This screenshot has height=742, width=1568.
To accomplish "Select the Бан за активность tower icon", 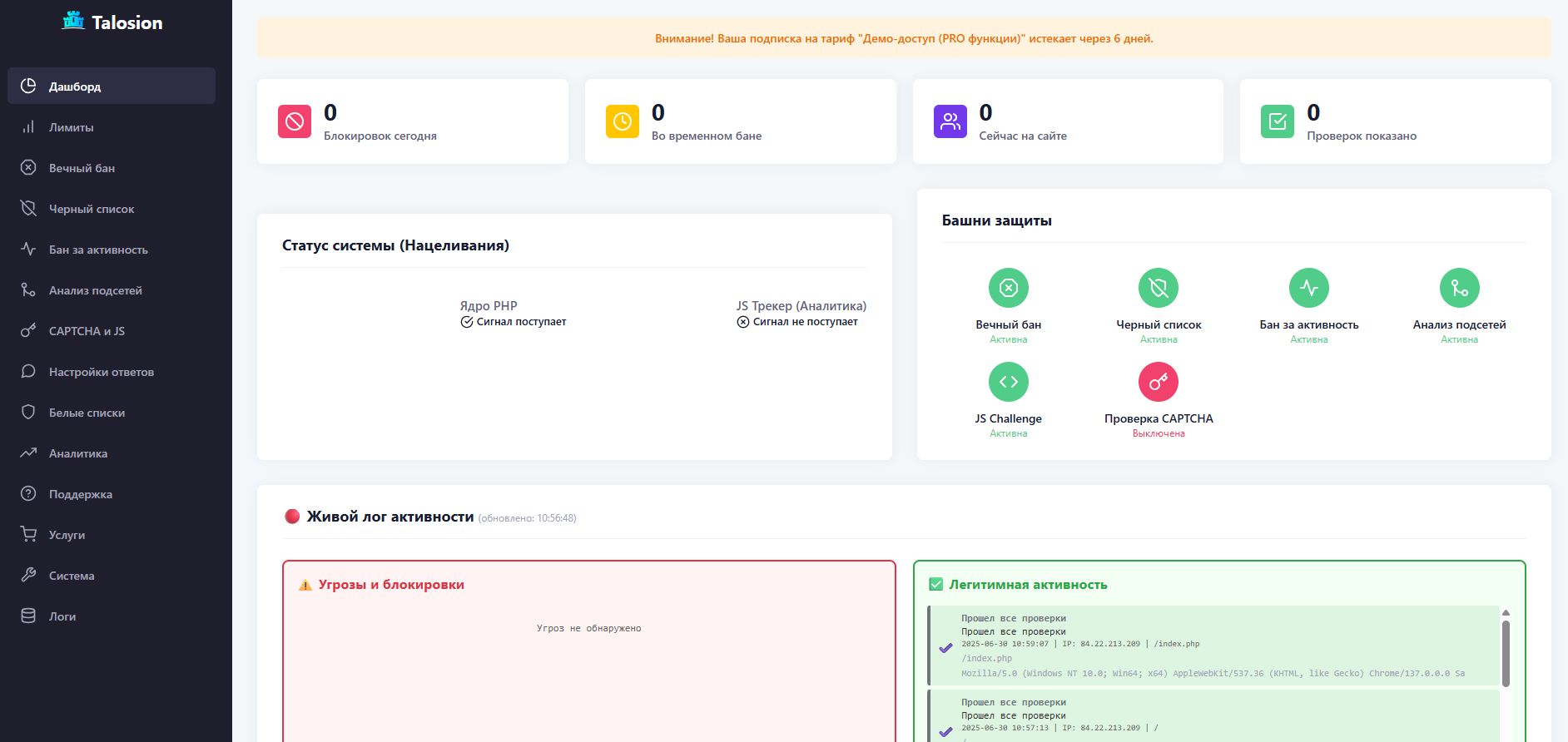I will point(1308,288).
